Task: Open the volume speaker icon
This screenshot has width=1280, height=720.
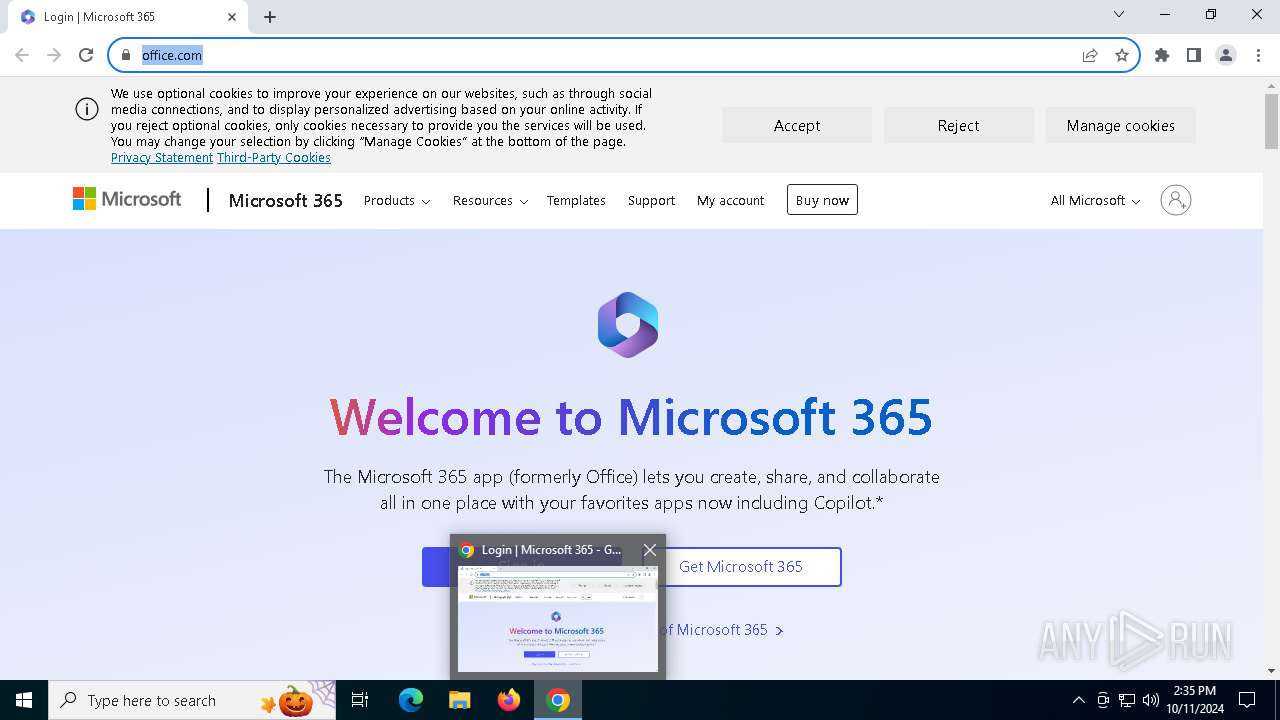Action: [1151, 700]
